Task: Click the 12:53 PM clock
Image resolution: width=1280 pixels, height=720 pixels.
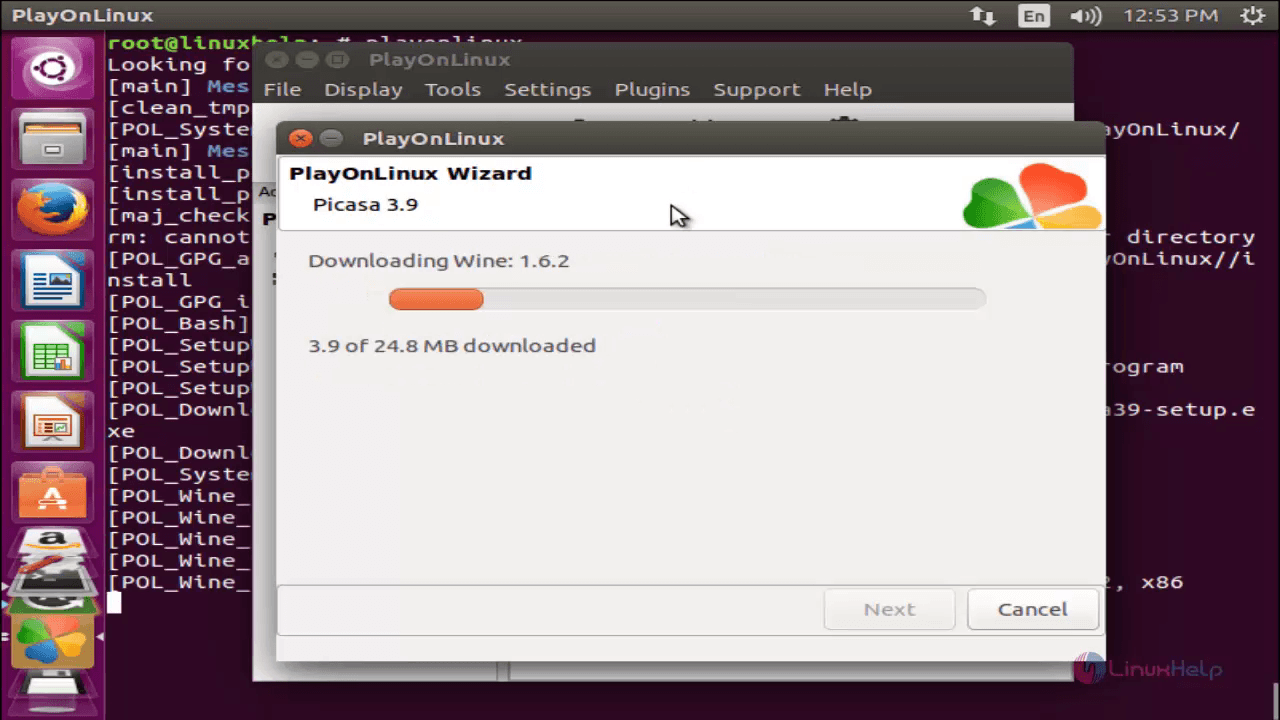Action: [x=1170, y=16]
